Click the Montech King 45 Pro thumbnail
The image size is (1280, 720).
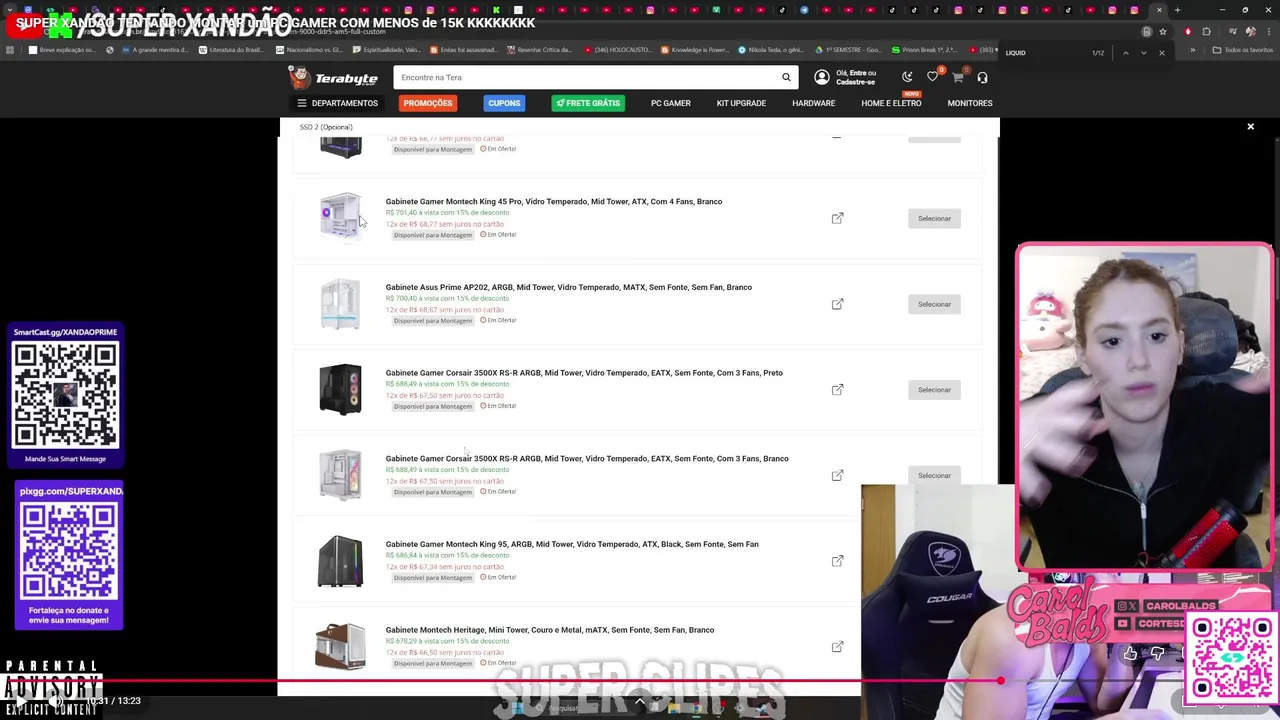click(x=341, y=216)
